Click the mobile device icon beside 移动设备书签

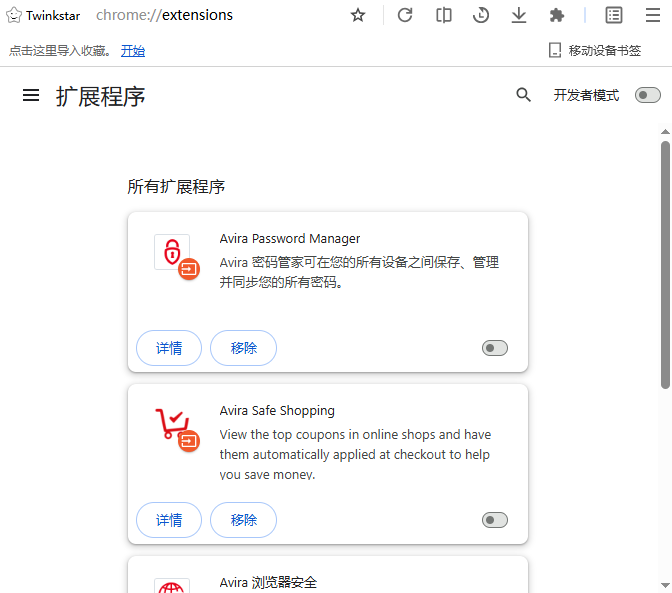pos(555,50)
